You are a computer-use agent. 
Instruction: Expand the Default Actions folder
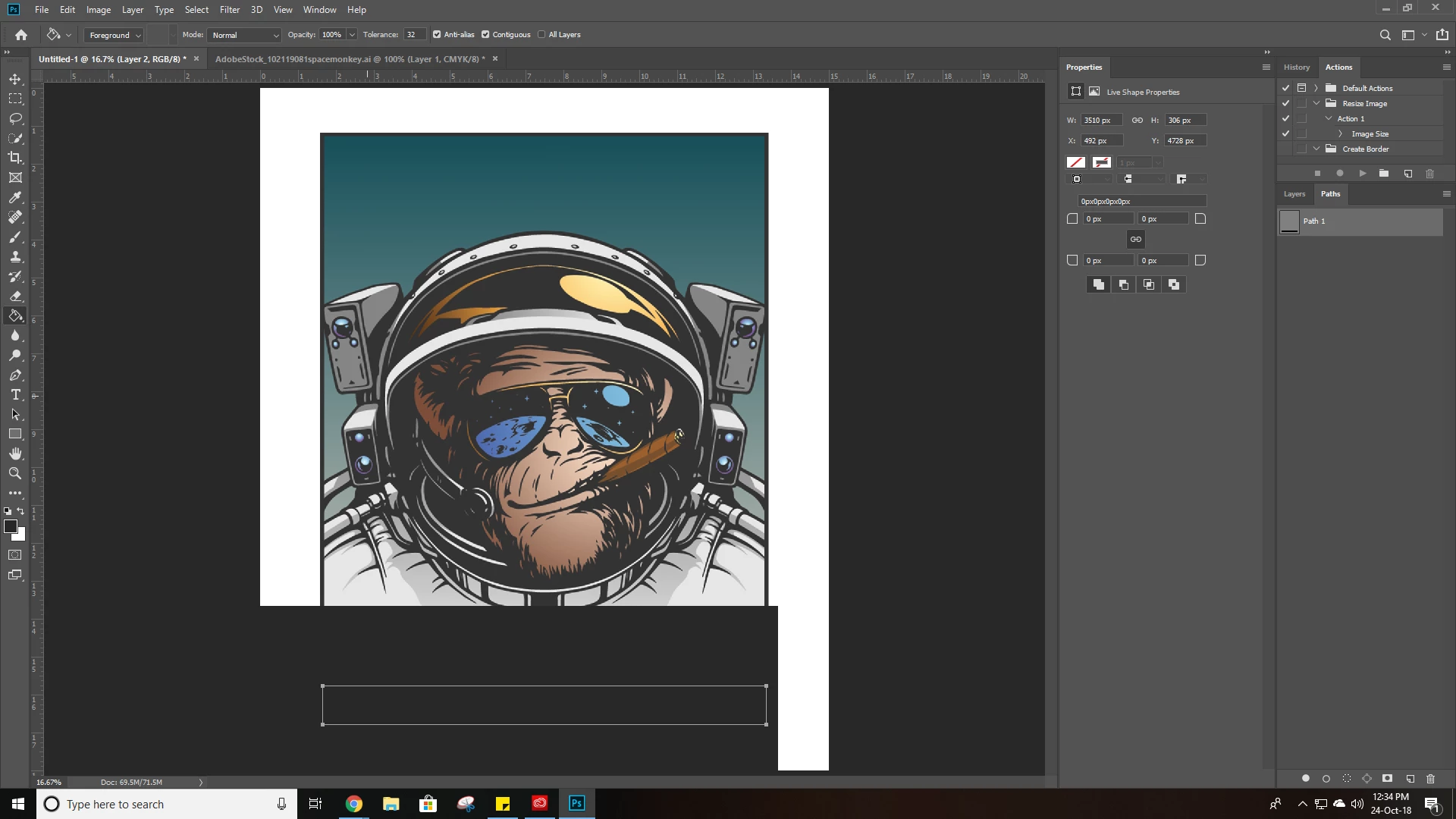[1316, 88]
